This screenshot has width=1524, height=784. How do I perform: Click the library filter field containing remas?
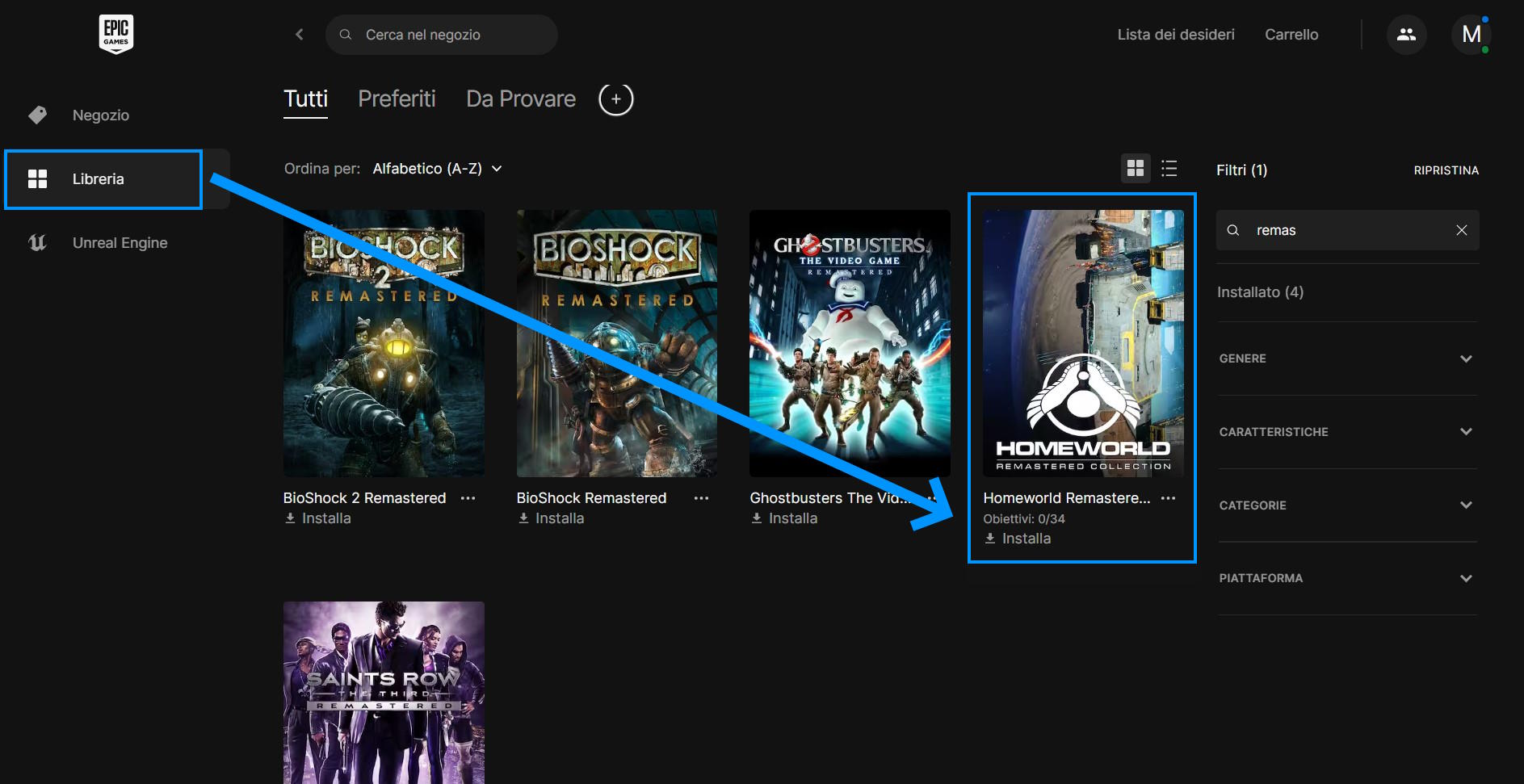click(1347, 230)
